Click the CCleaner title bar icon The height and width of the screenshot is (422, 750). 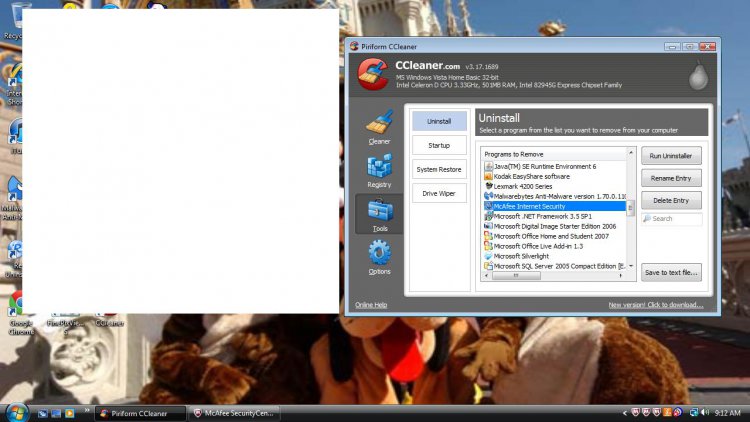(354, 46)
